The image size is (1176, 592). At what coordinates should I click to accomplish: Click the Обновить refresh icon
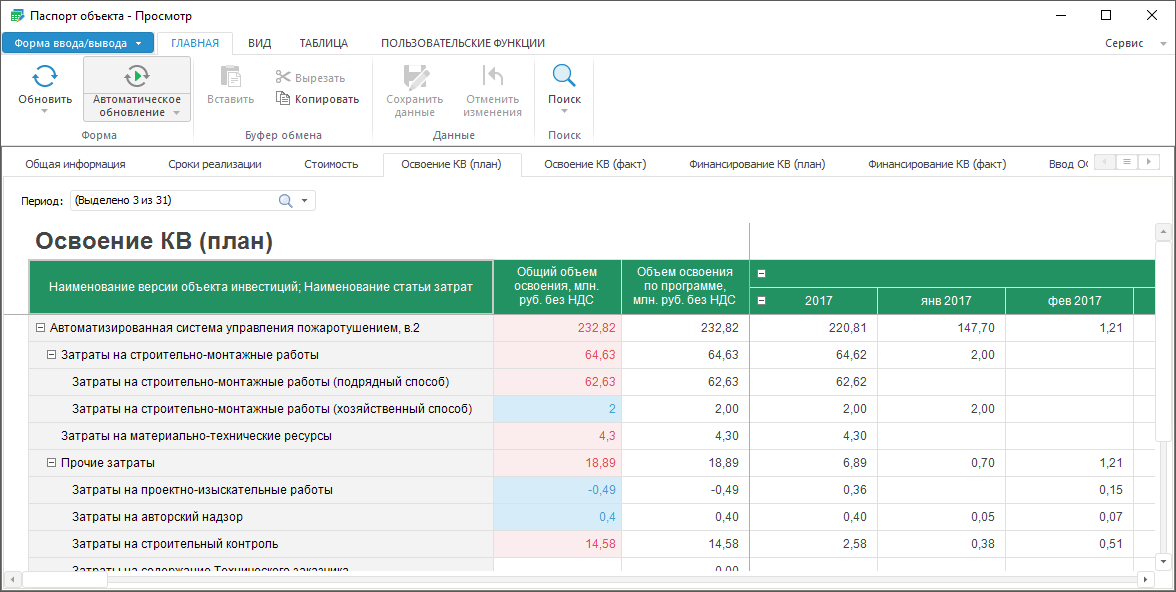pos(45,77)
